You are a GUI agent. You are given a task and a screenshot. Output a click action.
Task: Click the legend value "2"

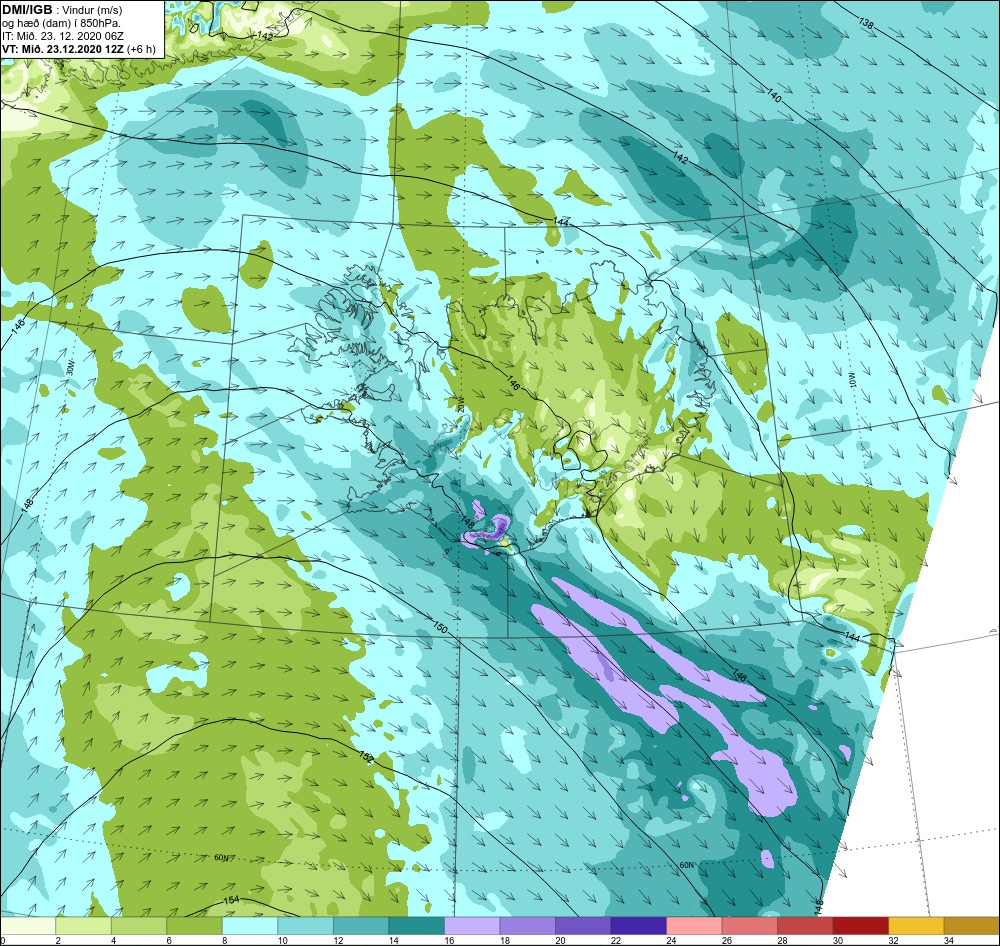click(57, 940)
